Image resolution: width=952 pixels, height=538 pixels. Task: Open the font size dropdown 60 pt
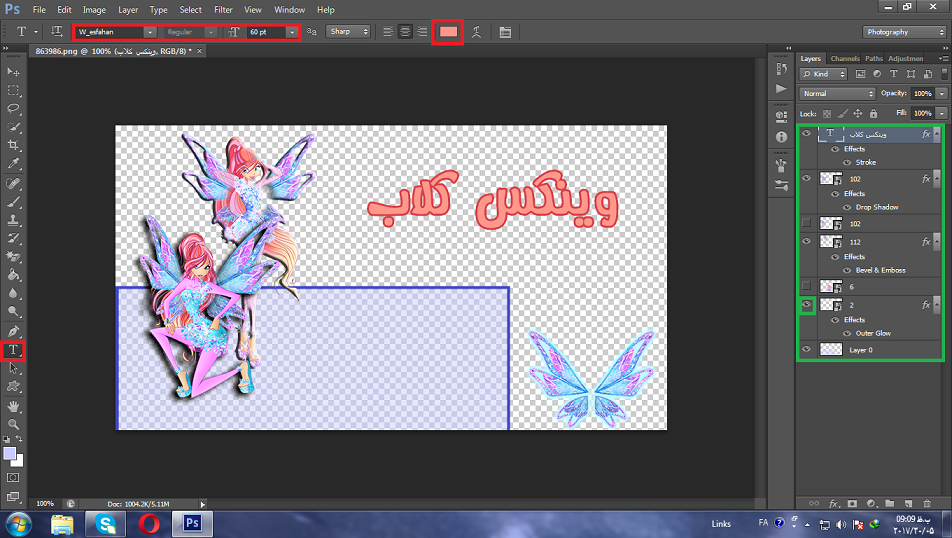click(292, 32)
